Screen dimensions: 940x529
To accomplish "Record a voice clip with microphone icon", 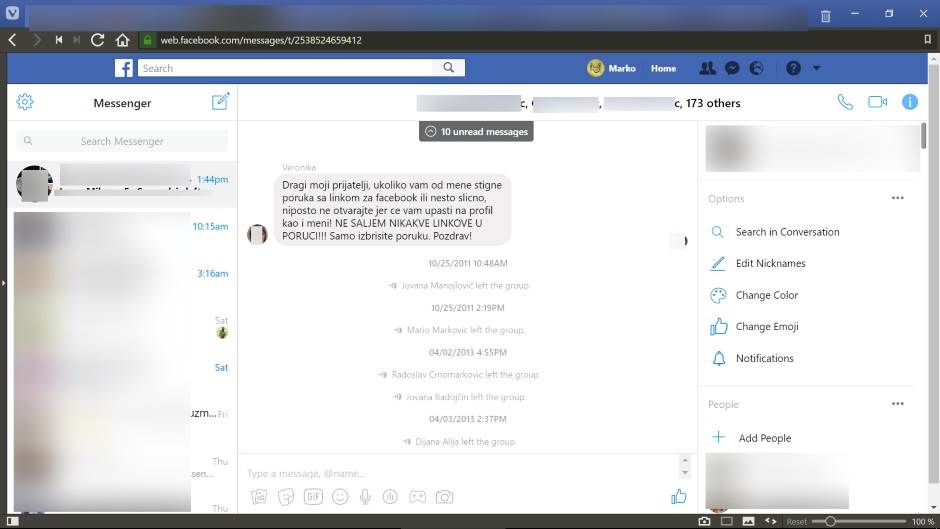I will (365, 496).
